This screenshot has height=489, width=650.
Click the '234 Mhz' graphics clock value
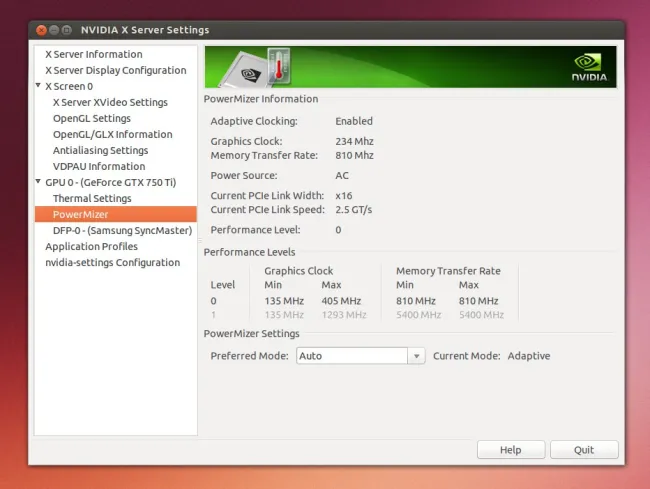pos(354,141)
